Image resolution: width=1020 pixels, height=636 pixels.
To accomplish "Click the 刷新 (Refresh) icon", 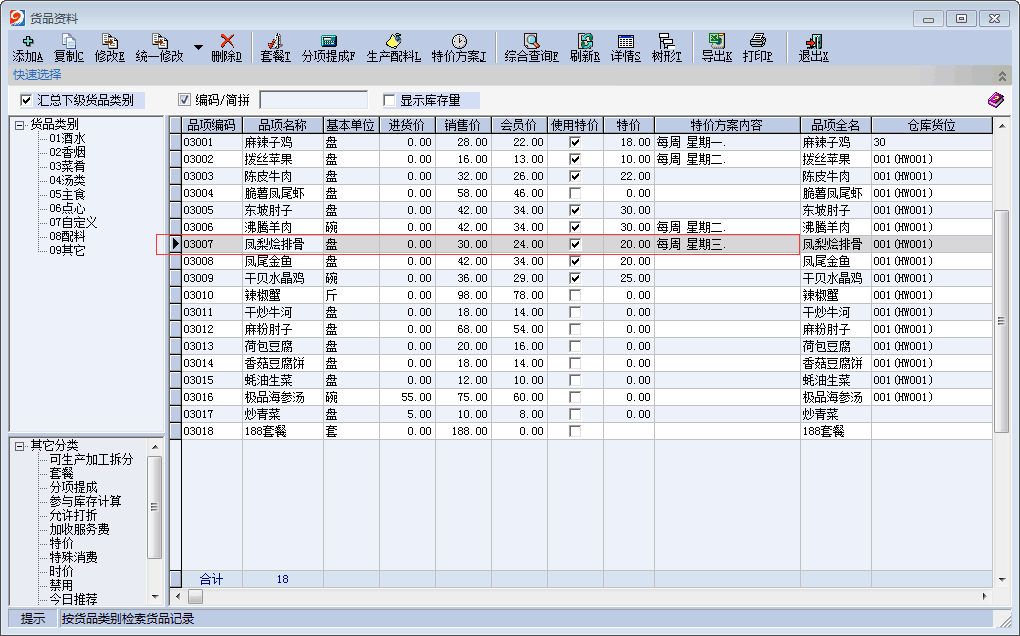I will click(585, 41).
